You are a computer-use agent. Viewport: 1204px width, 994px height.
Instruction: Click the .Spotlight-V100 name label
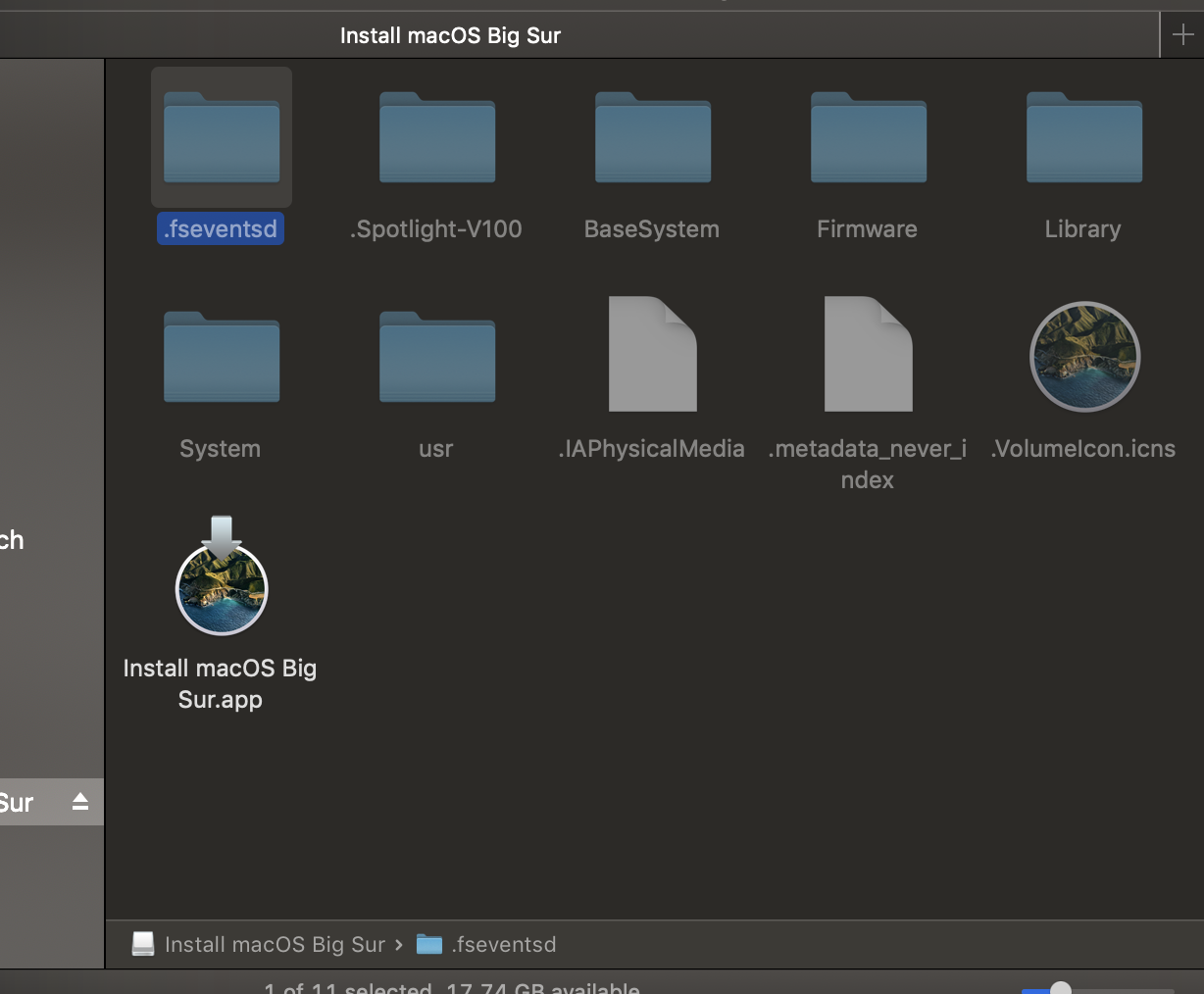coord(436,228)
